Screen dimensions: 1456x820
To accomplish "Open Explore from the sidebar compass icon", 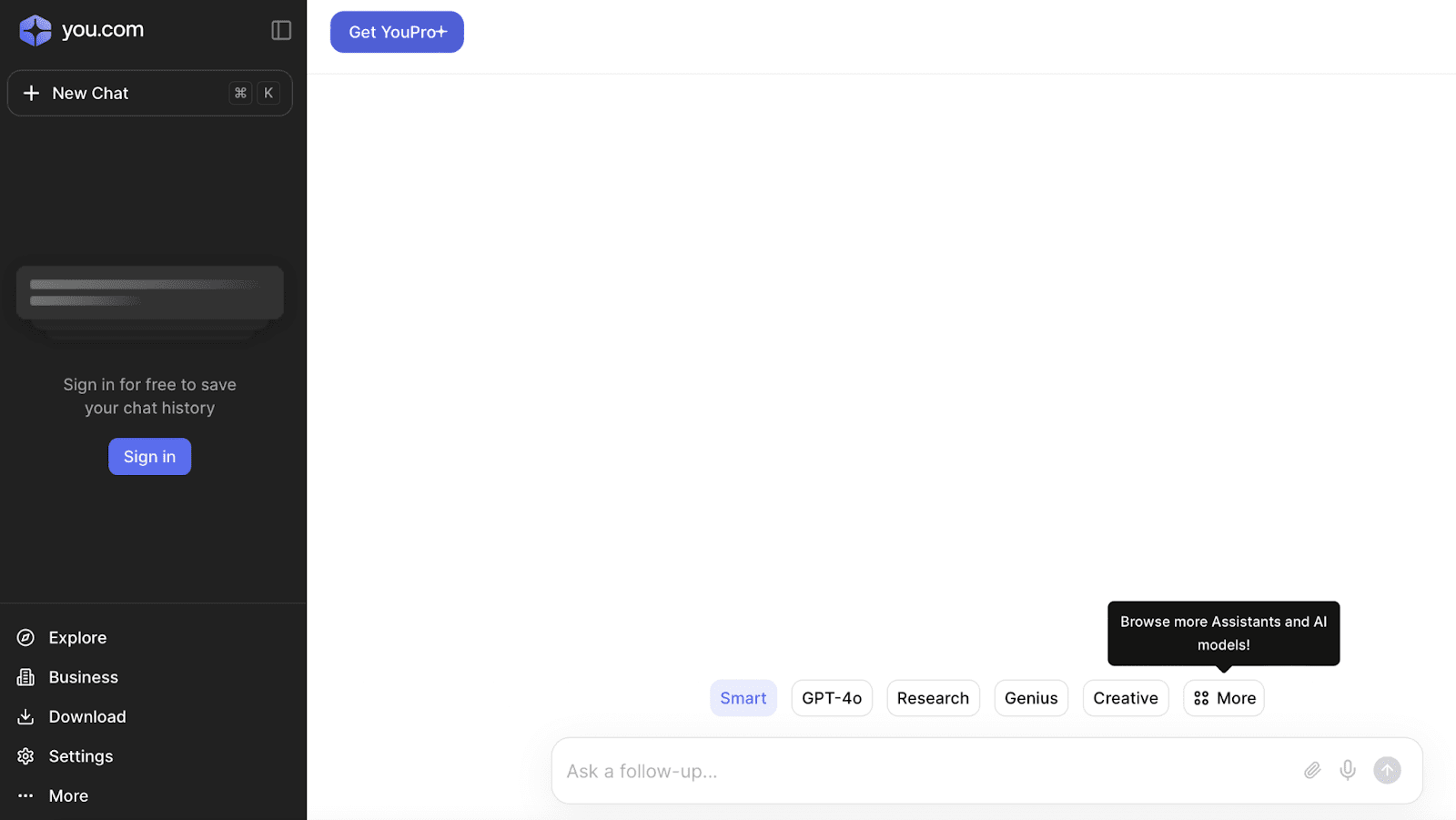I will point(26,637).
